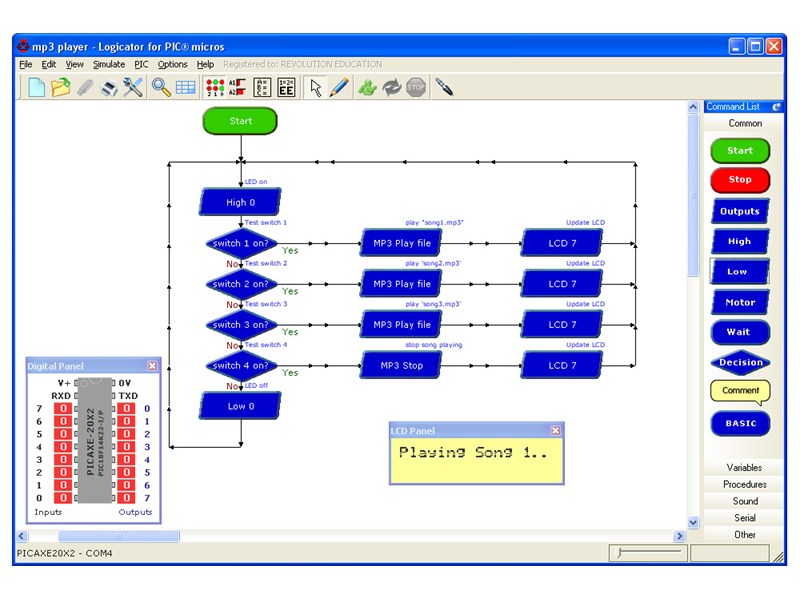Toggle input 0 on the Digital Panel
The height and width of the screenshot is (600, 800).
click(63, 498)
